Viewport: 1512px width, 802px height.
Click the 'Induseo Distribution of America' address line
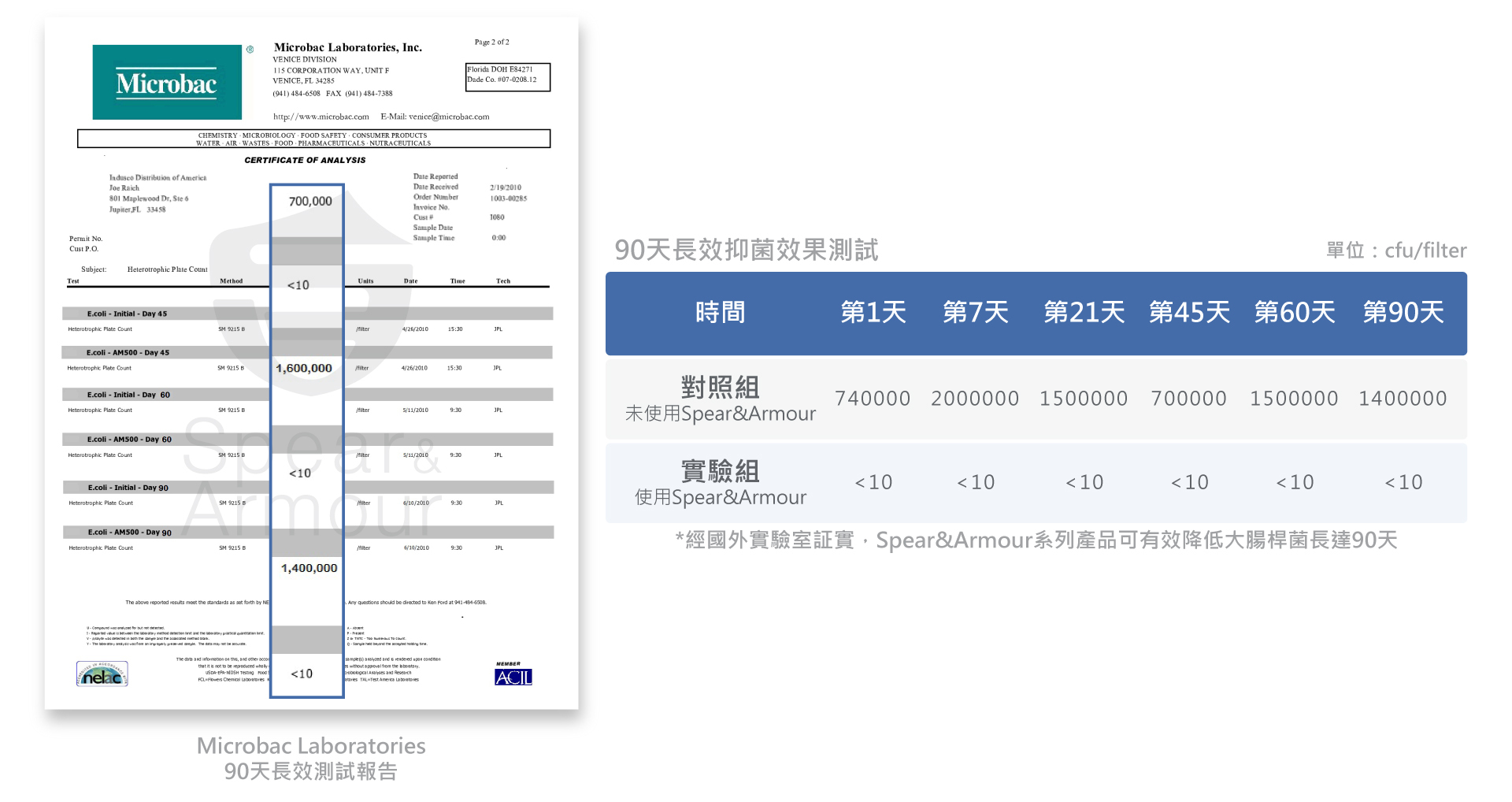click(157, 178)
